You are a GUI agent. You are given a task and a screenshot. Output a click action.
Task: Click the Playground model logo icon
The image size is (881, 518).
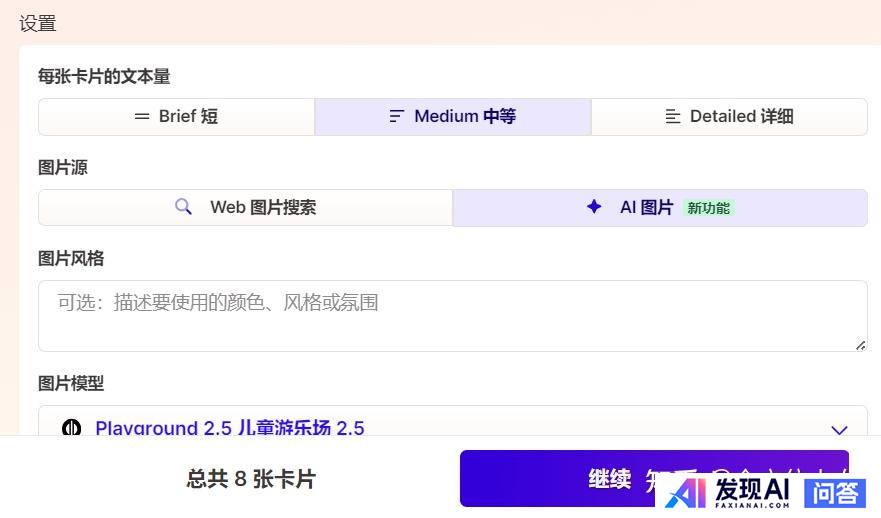(71, 428)
